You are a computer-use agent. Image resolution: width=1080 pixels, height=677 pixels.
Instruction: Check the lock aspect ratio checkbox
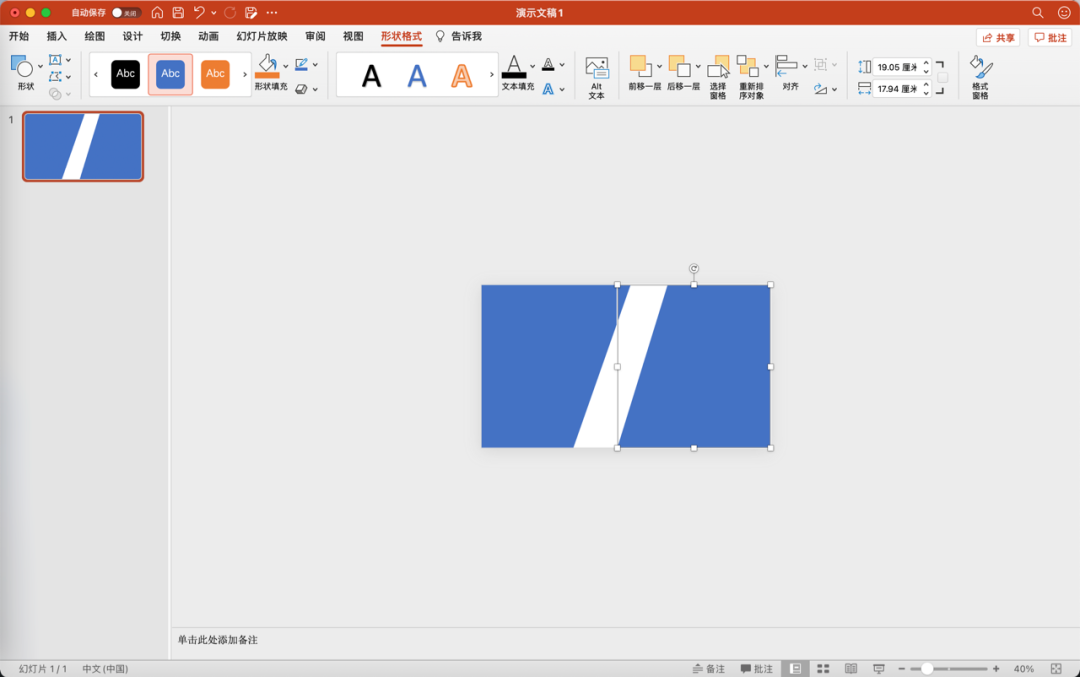pyautogui.click(x=942, y=77)
